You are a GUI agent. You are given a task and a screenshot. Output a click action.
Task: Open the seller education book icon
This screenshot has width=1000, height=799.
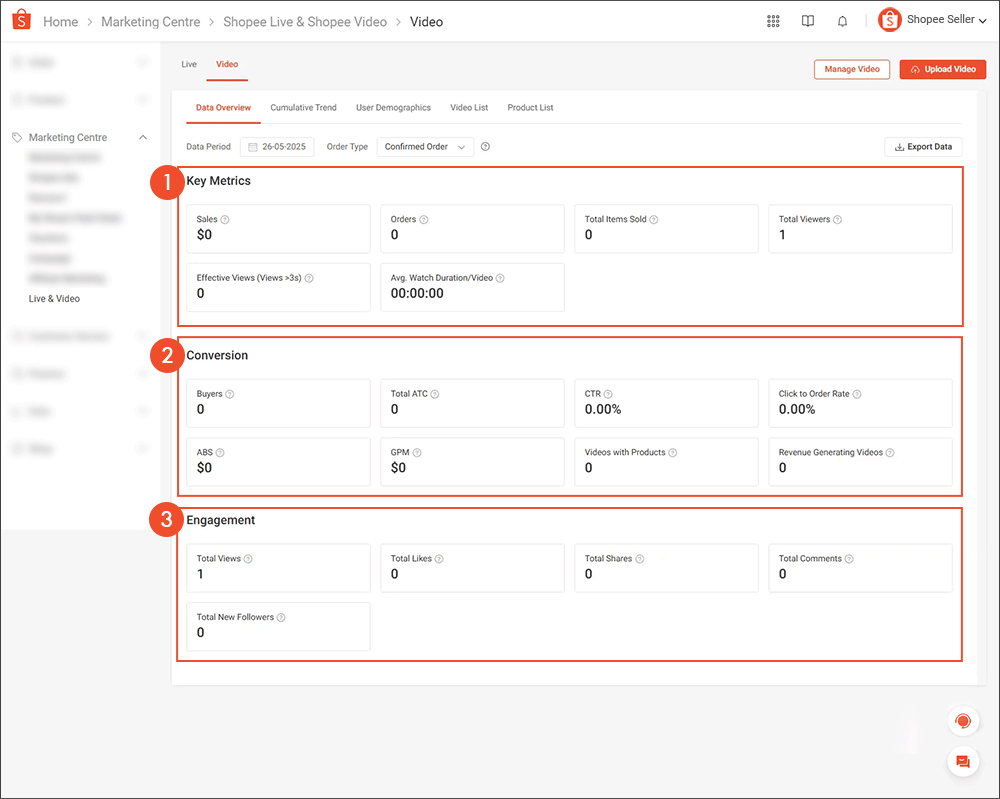click(x=807, y=22)
